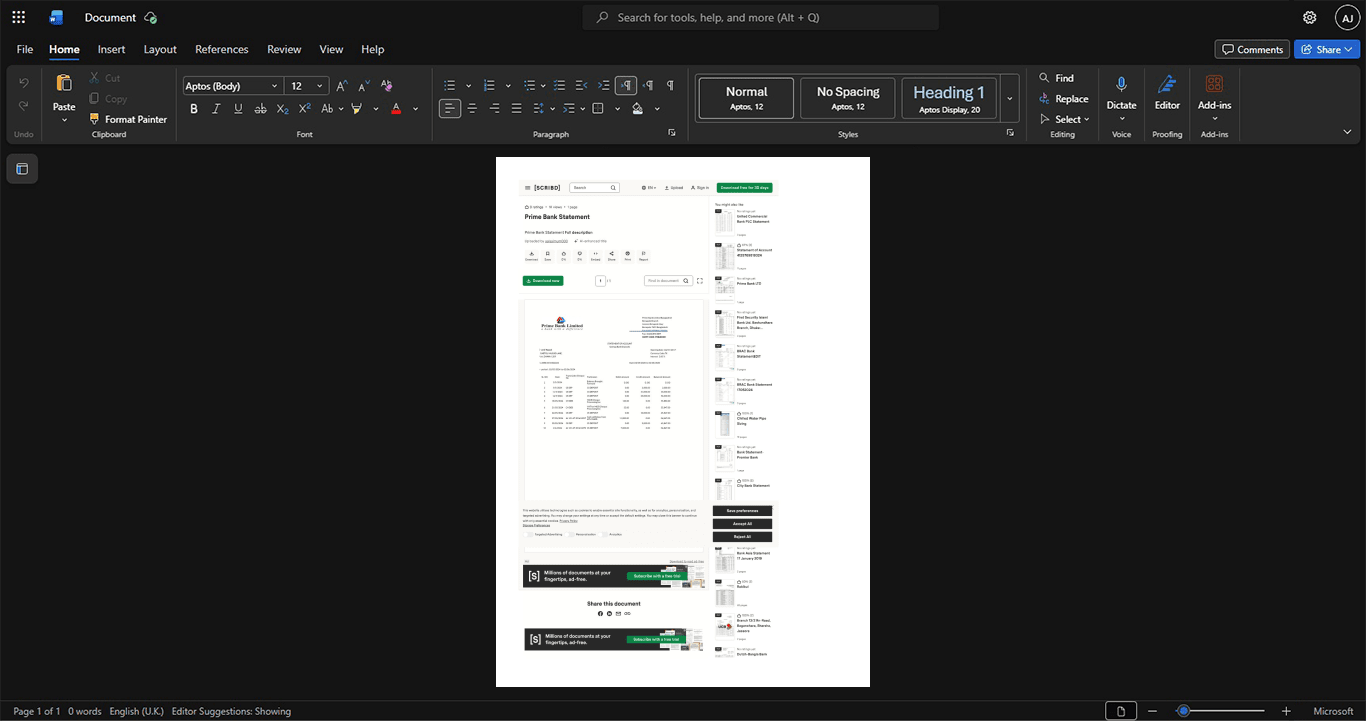Toggle Underline formatting

[238, 108]
